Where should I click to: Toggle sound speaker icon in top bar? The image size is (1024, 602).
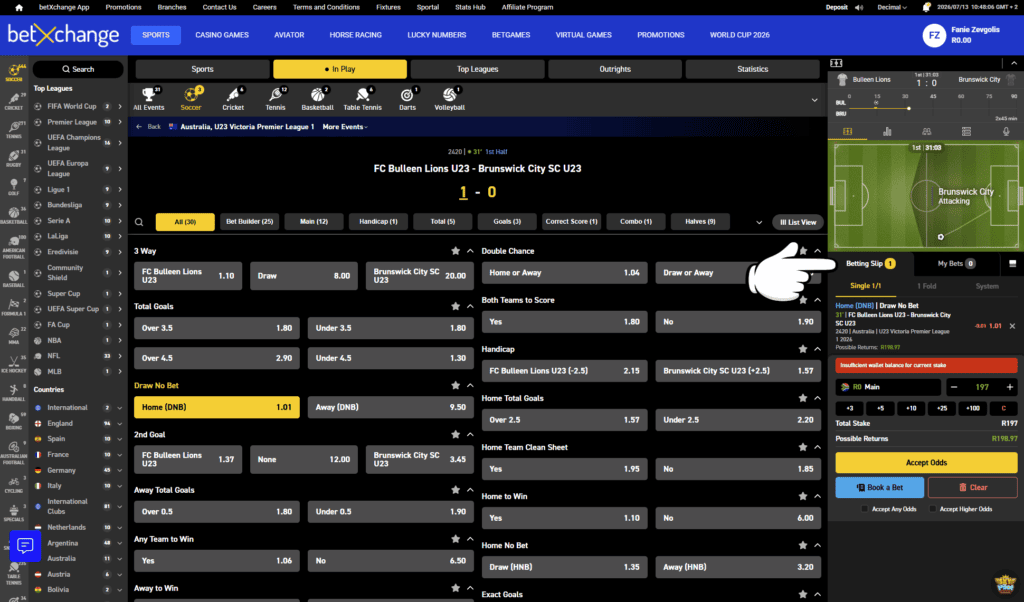(859, 7)
